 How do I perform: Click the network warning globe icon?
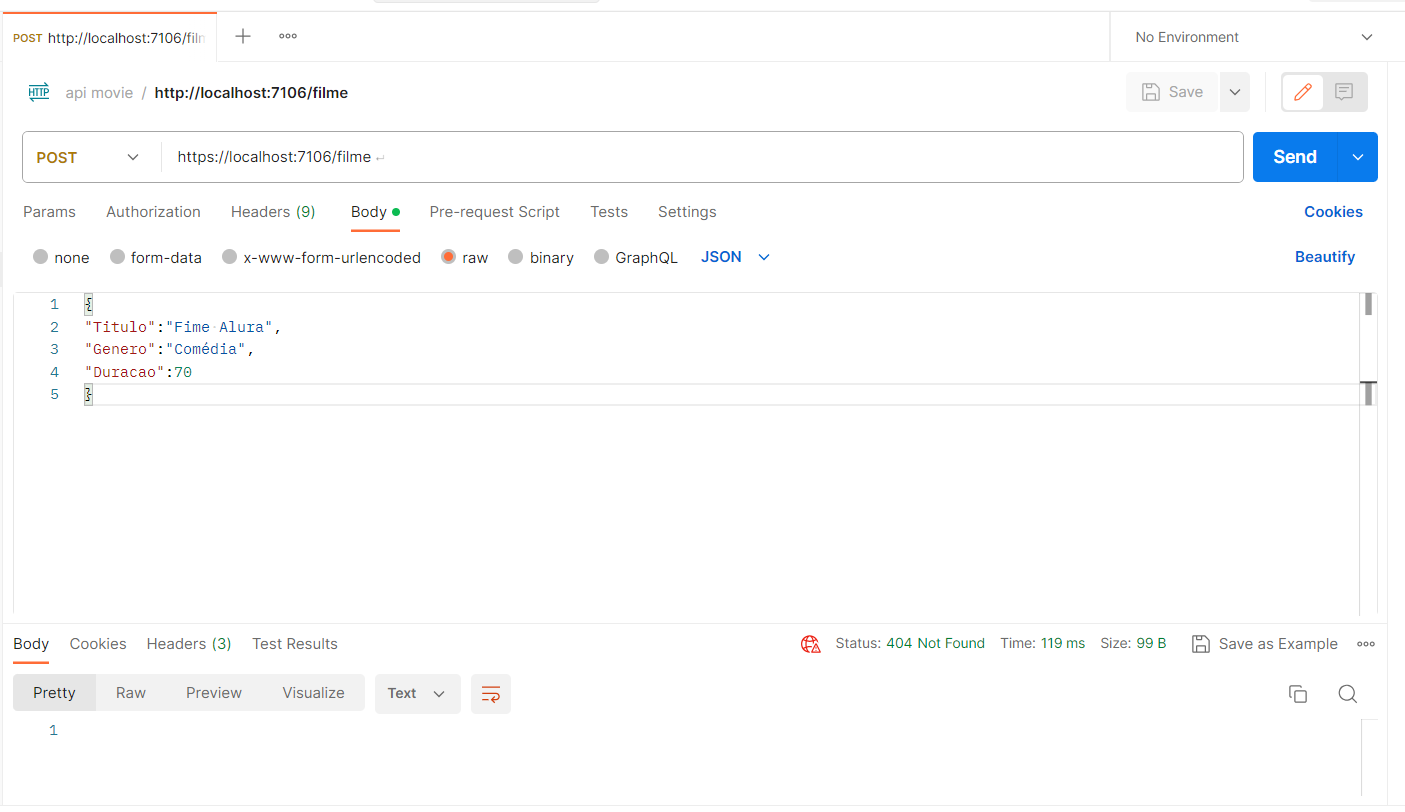pos(811,644)
